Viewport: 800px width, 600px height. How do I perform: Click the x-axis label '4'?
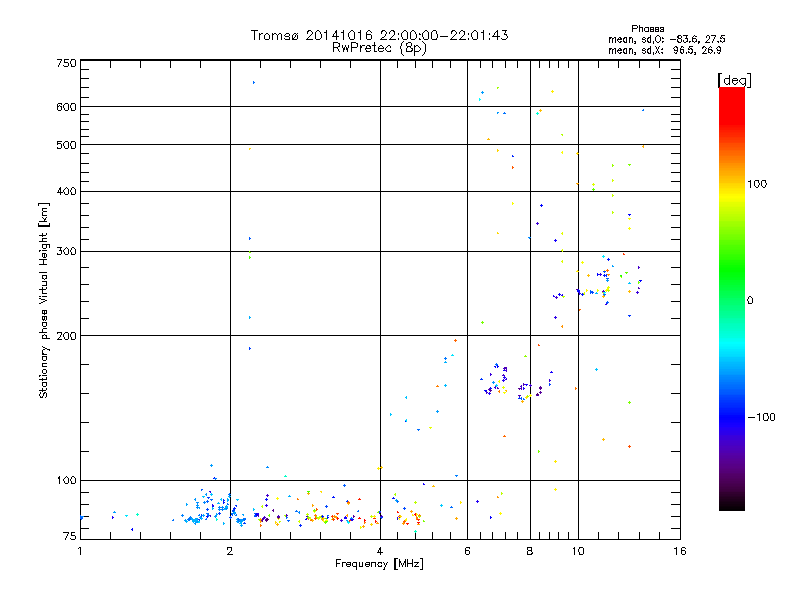[x=380, y=551]
